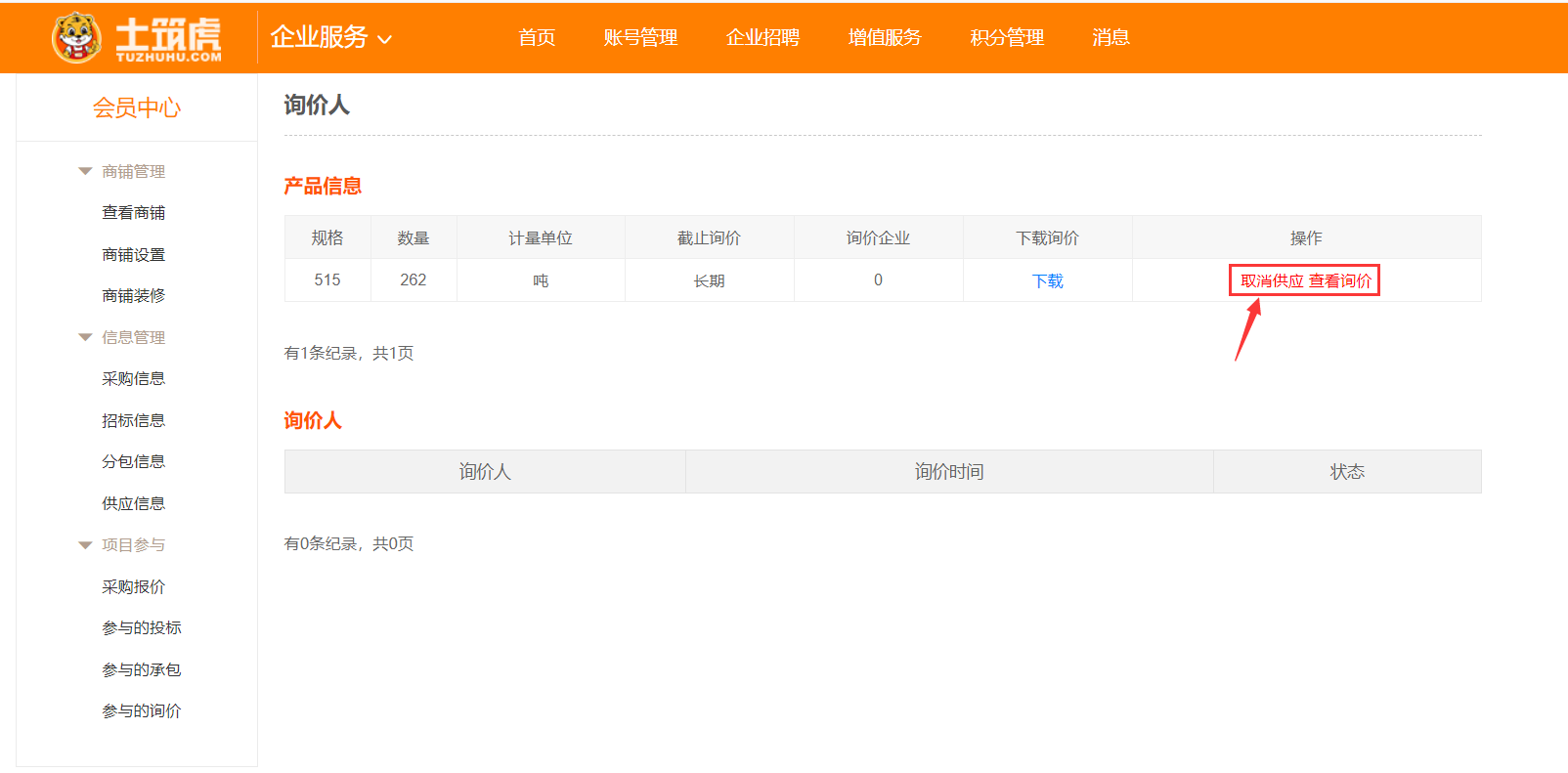
Task: Collapse the 商铺管理 section
Action: click(86, 172)
